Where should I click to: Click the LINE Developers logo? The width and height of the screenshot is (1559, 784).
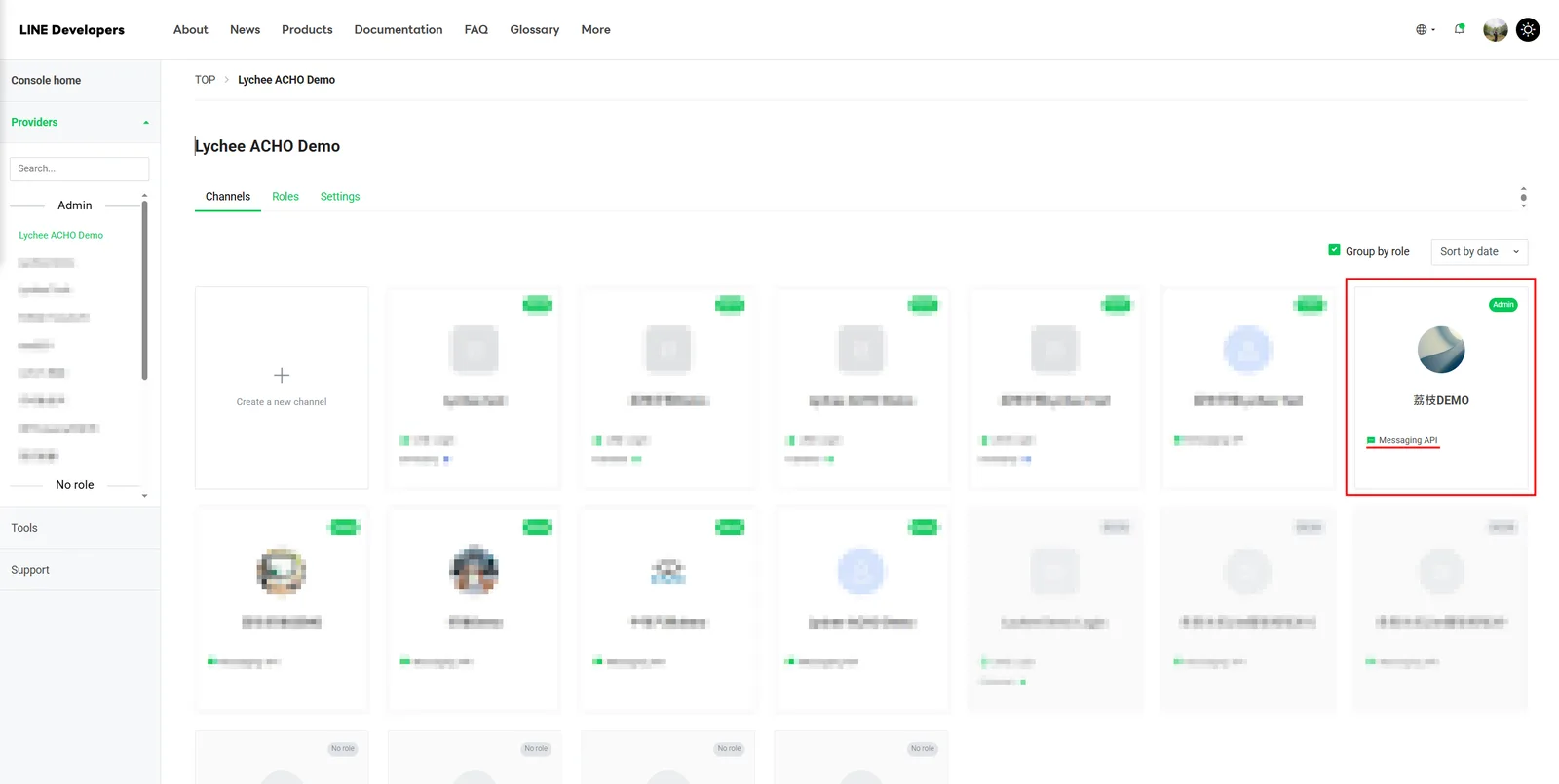(72, 30)
